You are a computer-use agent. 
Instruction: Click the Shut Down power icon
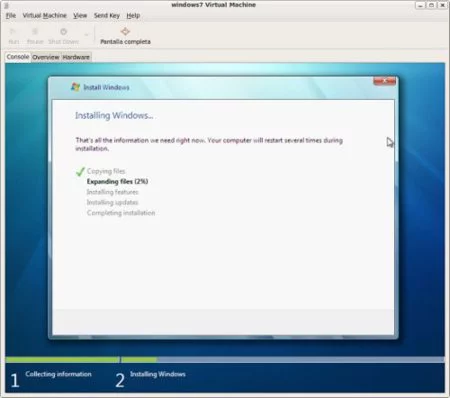(63, 32)
